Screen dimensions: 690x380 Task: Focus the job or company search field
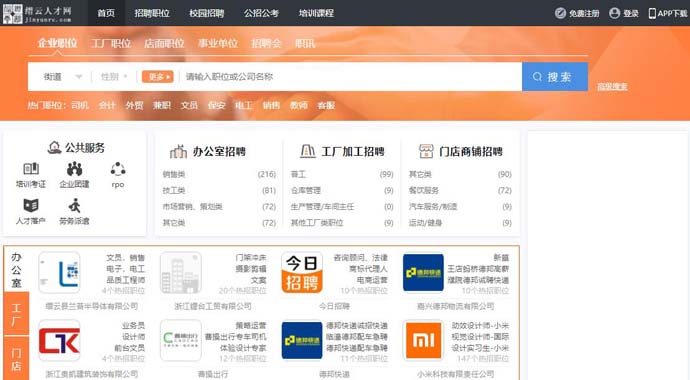tap(351, 77)
